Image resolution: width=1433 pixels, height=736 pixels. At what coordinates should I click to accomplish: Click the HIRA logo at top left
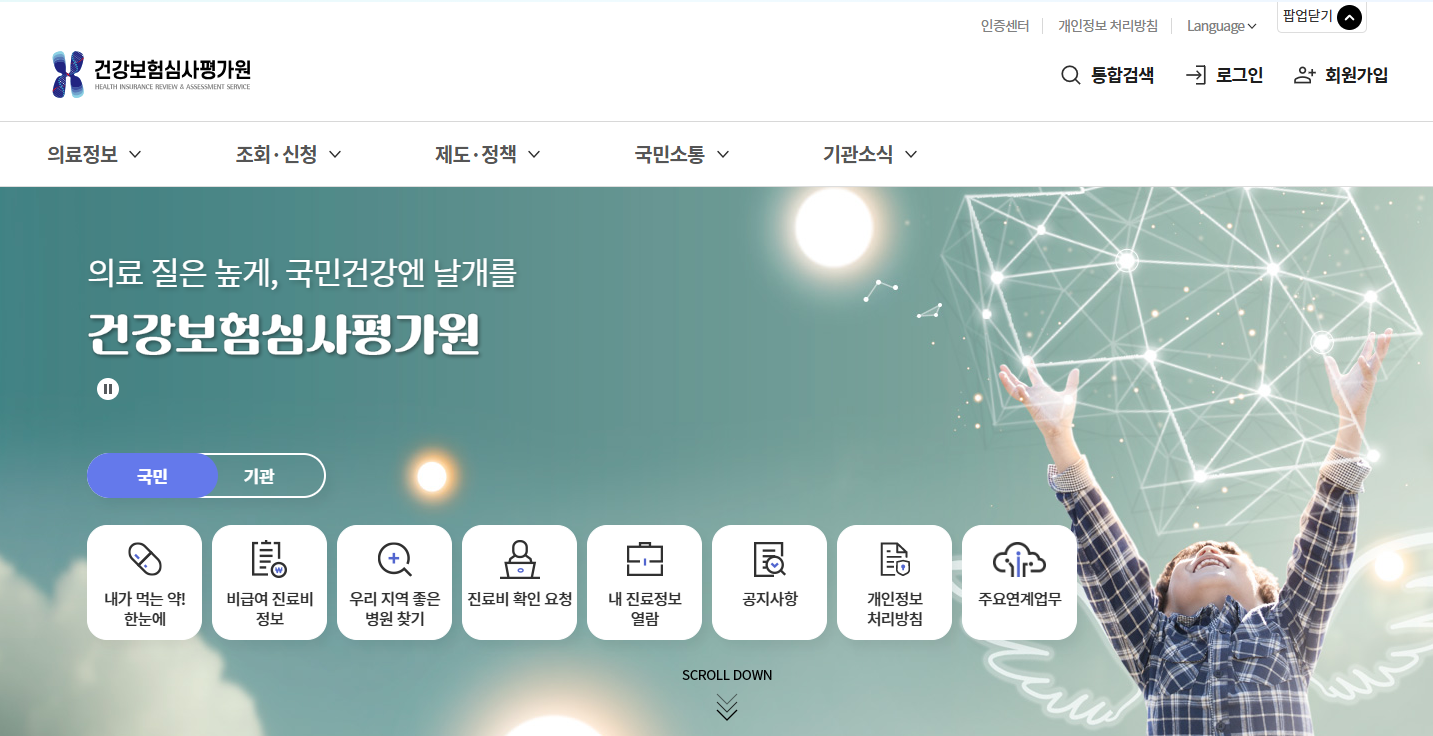coord(152,74)
